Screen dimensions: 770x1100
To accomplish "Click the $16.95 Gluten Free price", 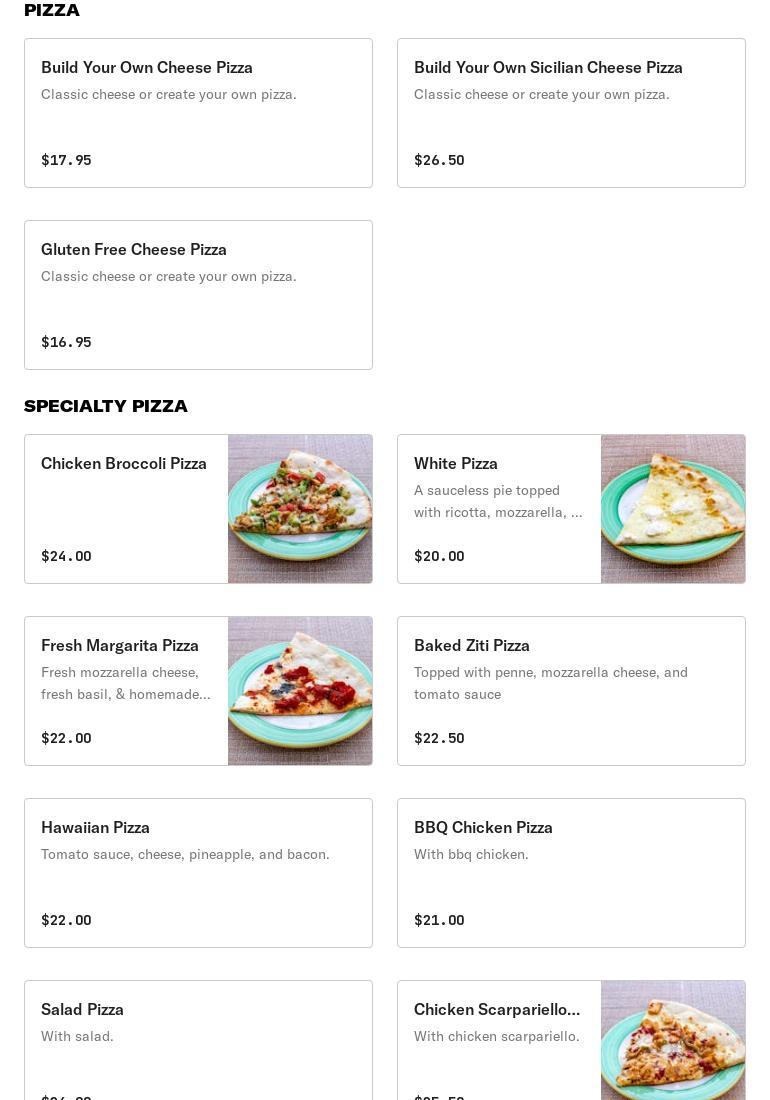I will [66, 342].
